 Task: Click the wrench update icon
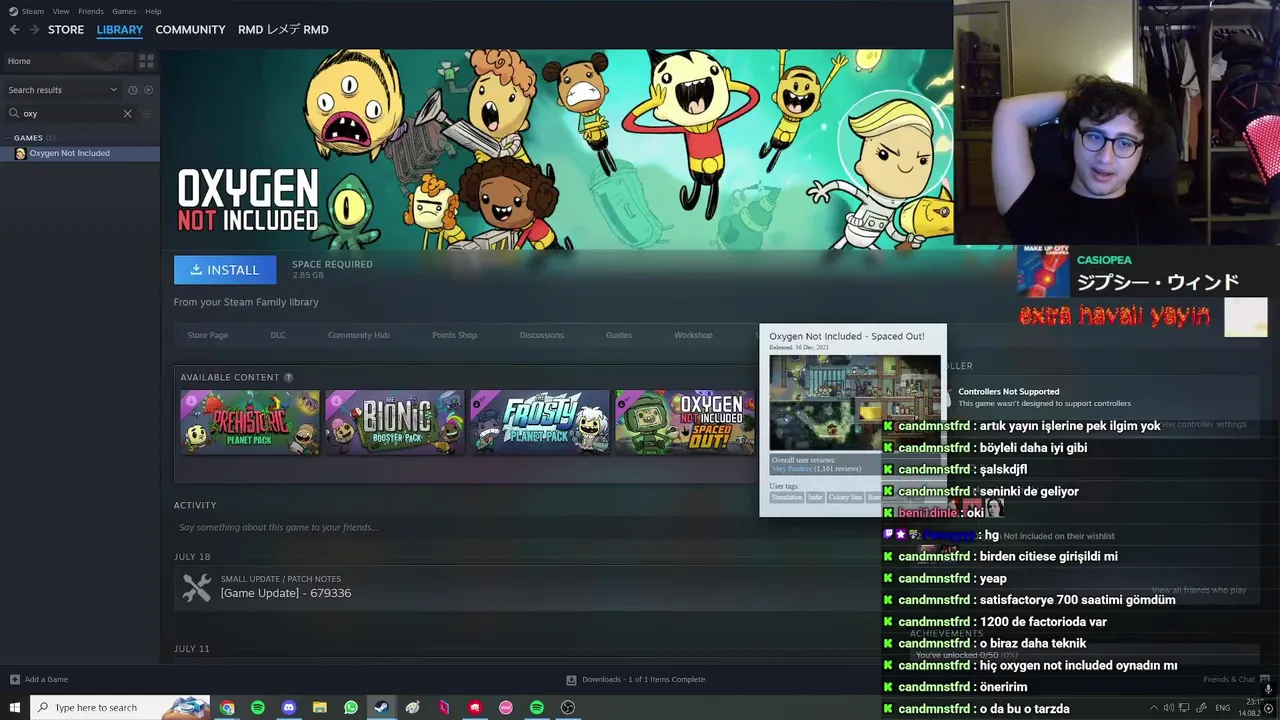(197, 587)
